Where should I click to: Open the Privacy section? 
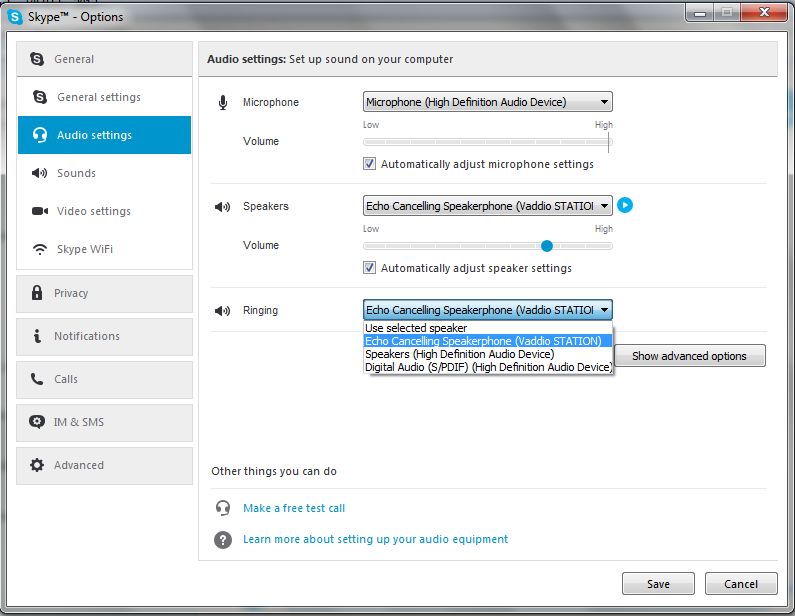[104, 294]
